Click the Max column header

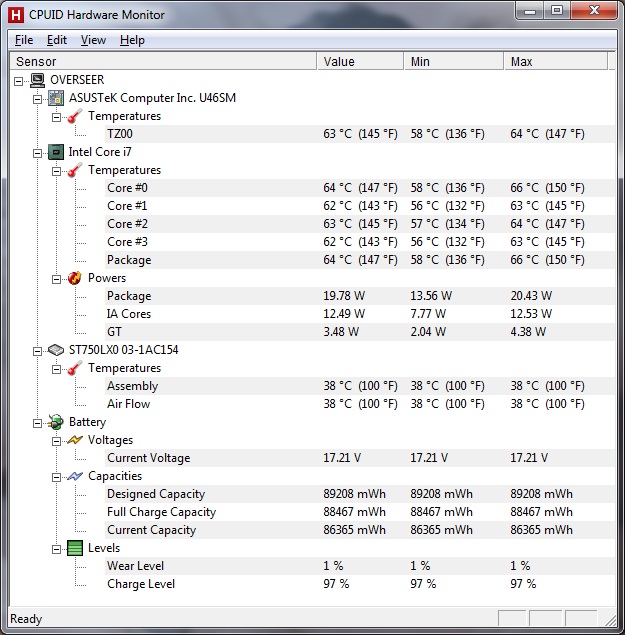coord(556,62)
